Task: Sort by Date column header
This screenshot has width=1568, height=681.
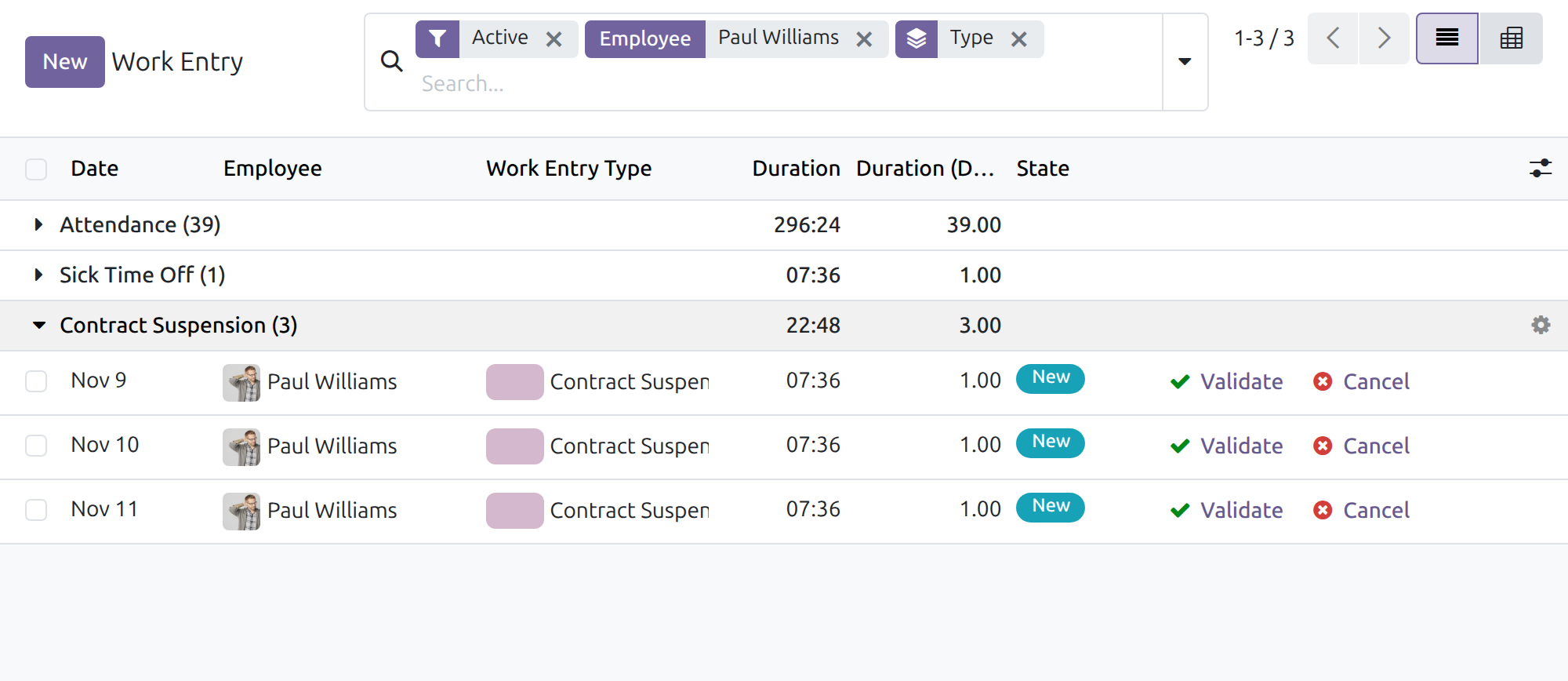Action: point(95,169)
